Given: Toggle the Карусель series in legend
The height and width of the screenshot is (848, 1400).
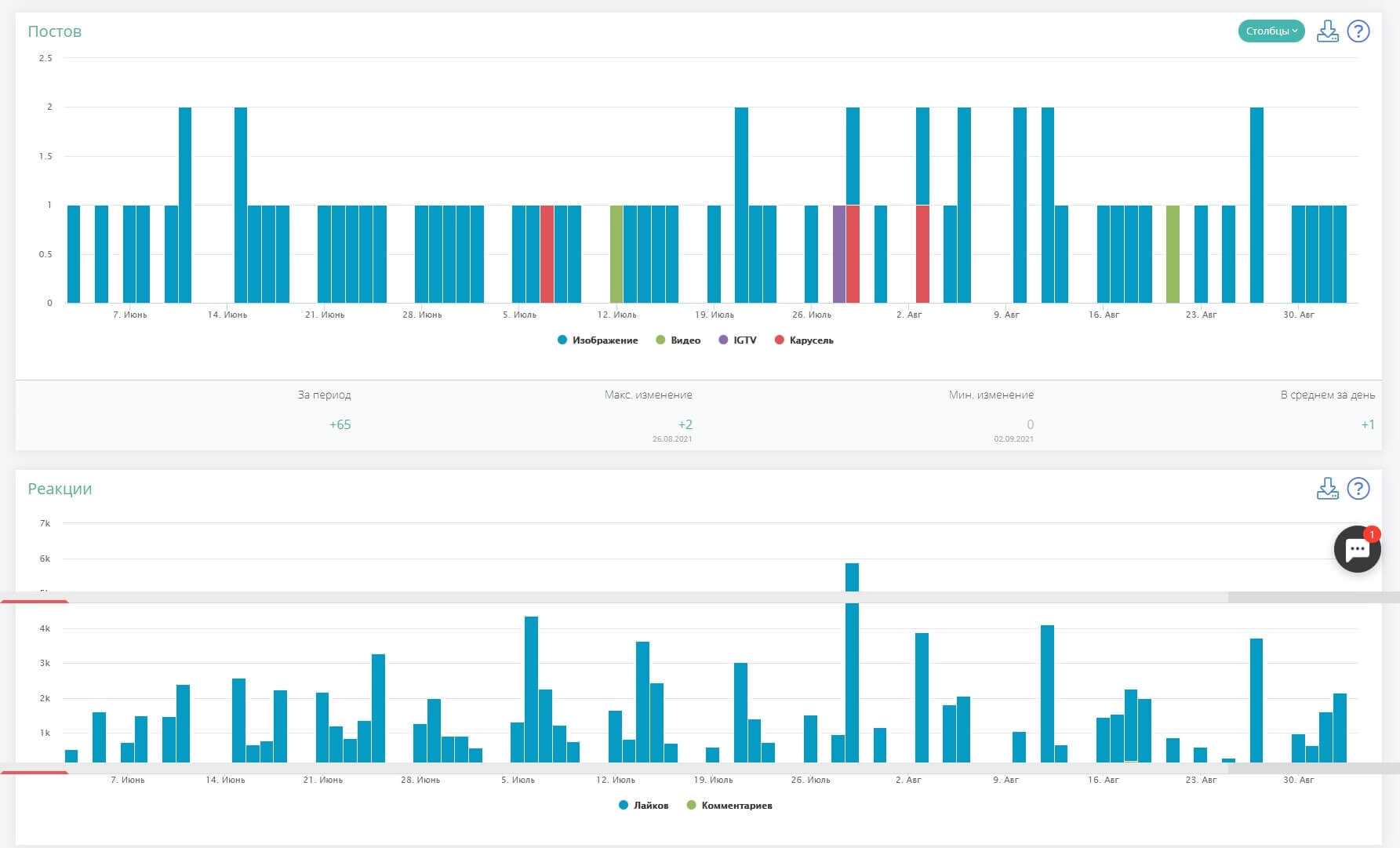Looking at the screenshot, I should coord(804,340).
